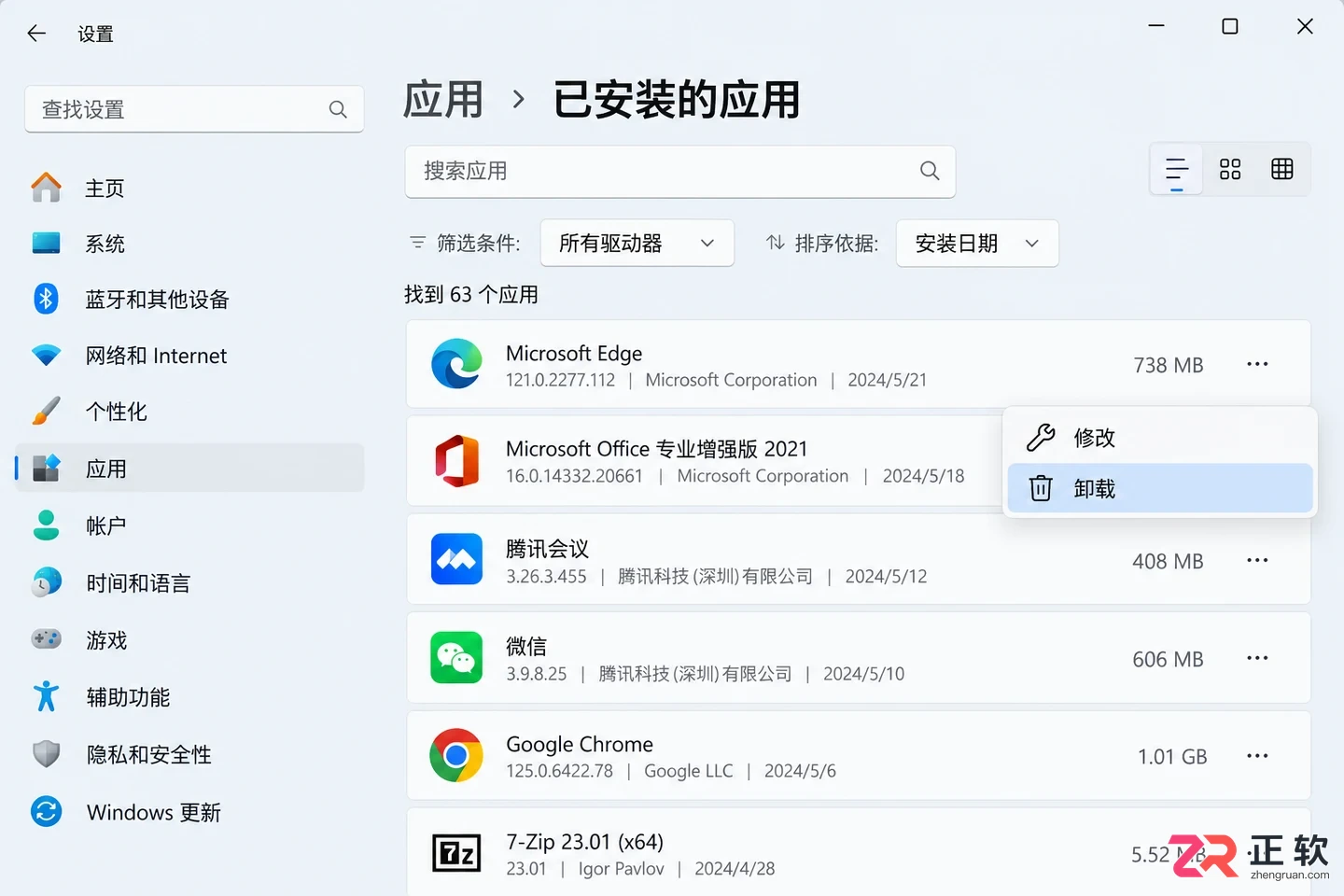Click the 1.01 GB size of Google Chrome
The image size is (1344, 896).
click(x=1172, y=757)
